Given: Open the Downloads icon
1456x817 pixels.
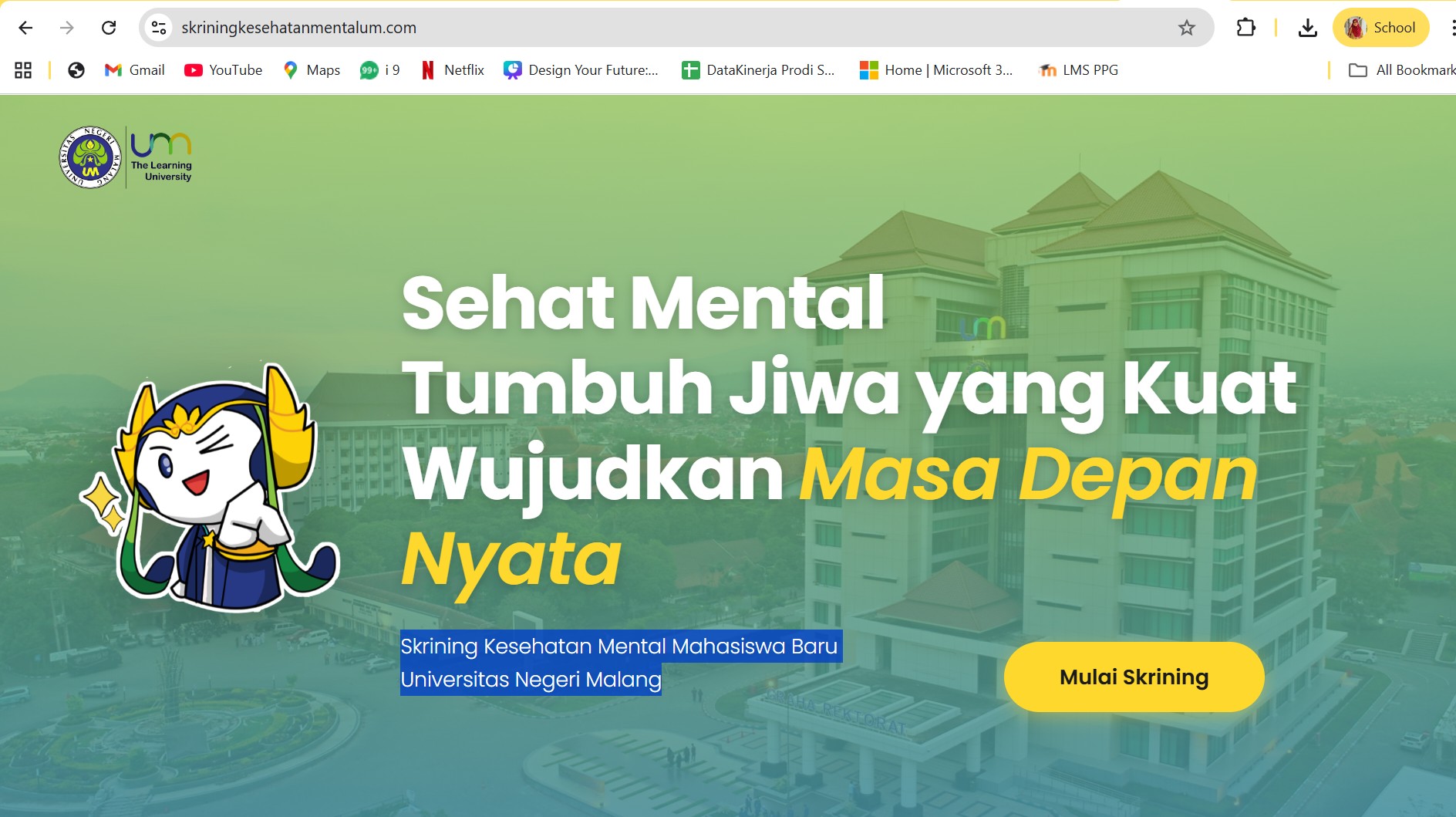Looking at the screenshot, I should (1309, 28).
